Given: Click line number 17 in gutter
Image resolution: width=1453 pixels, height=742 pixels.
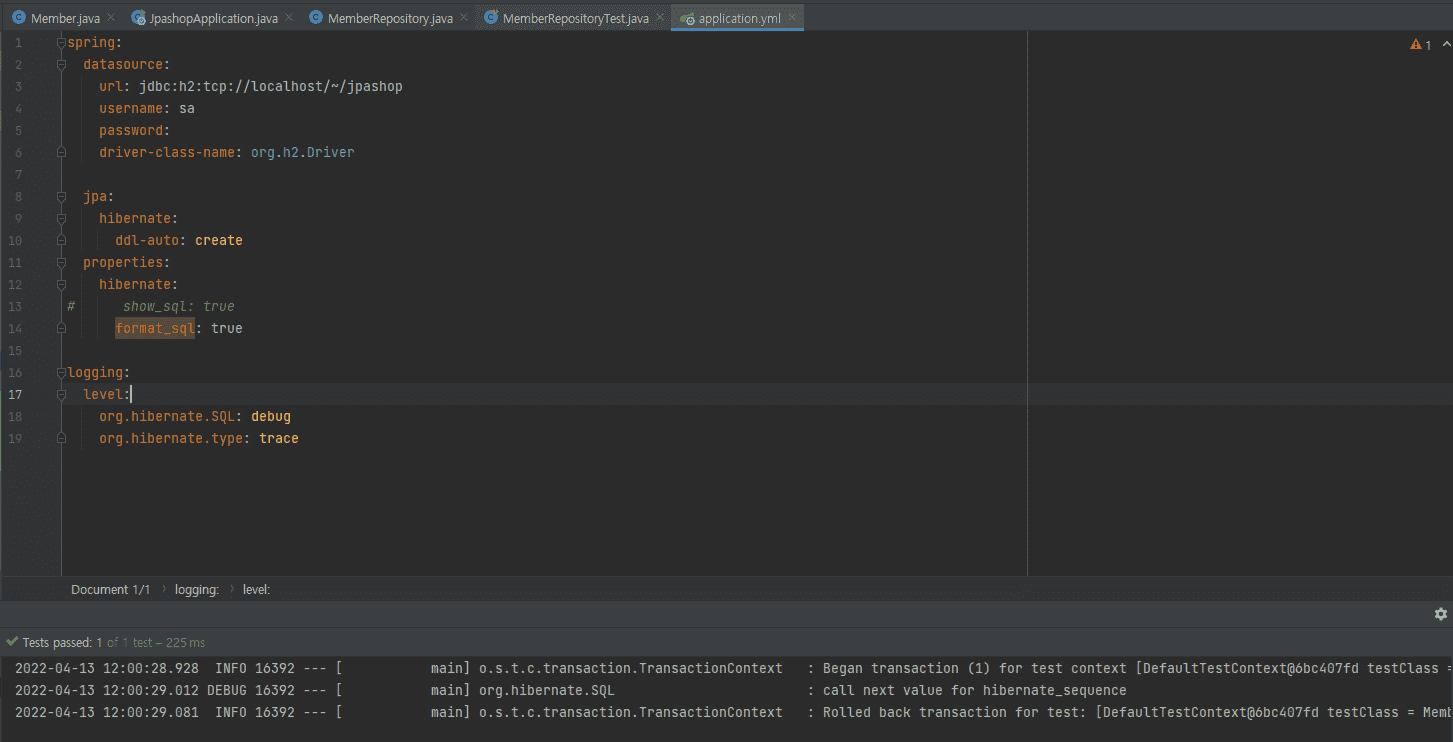Looking at the screenshot, I should point(15,394).
